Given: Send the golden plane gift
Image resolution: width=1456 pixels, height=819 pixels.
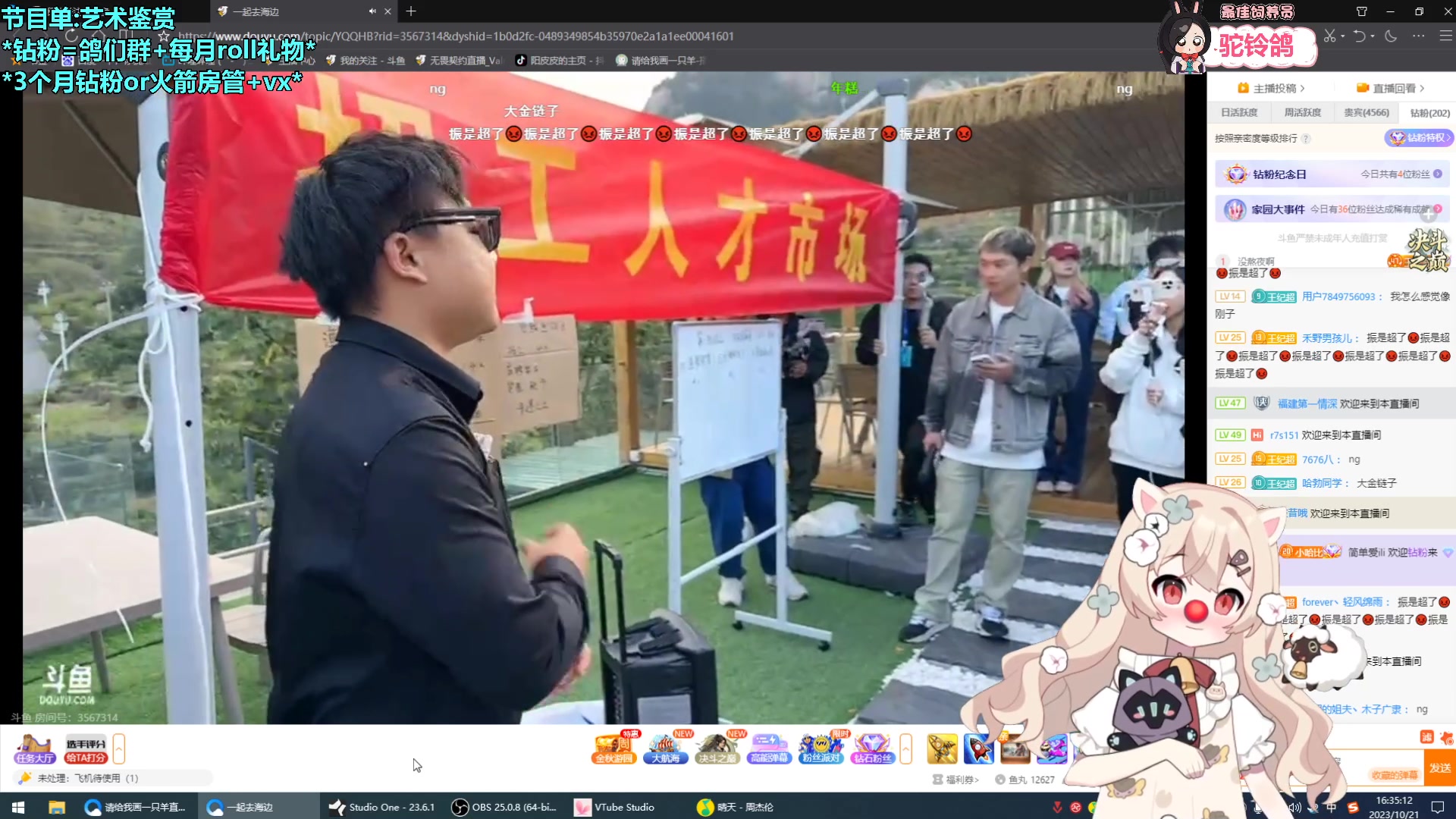Looking at the screenshot, I should pyautogui.click(x=942, y=749).
